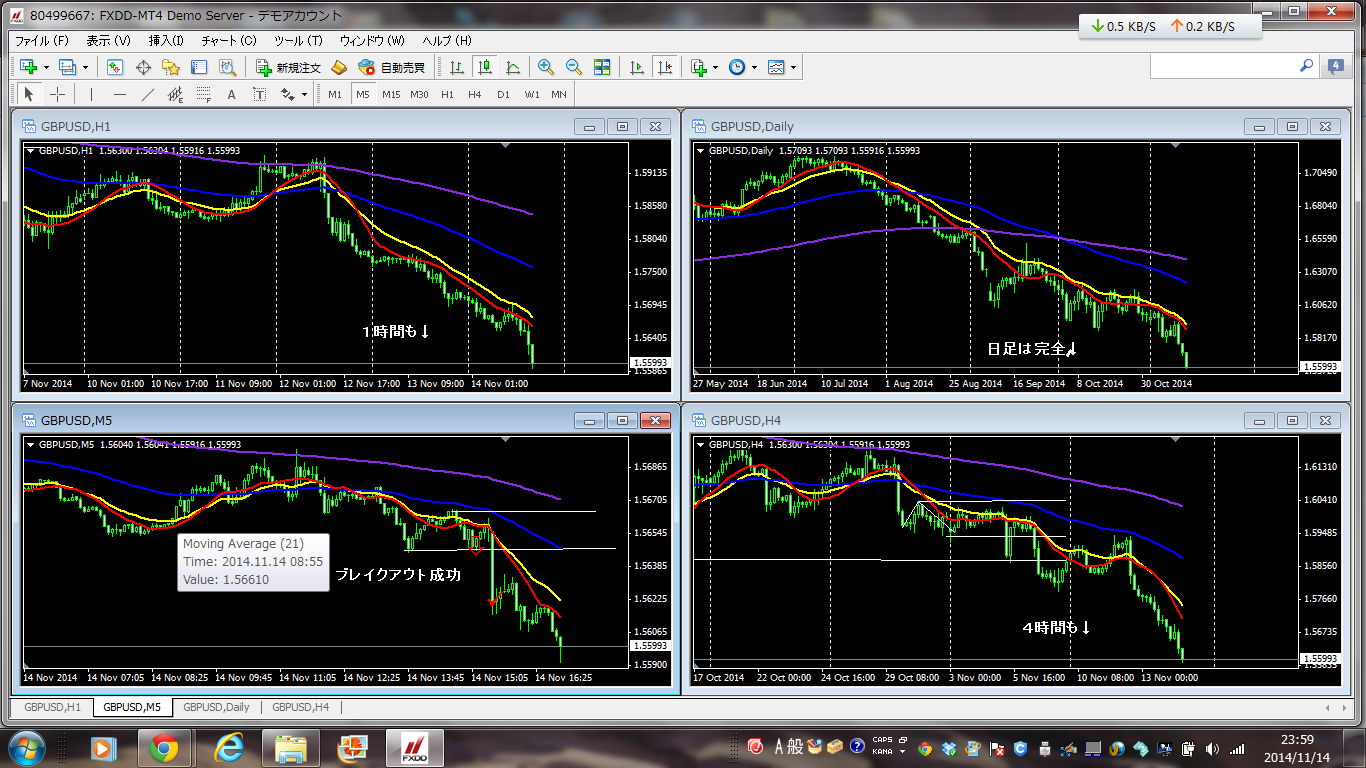This screenshot has height=768, width=1366.
Task: Switch to the GBPUSD,Daily chart tab
Action: coord(216,707)
